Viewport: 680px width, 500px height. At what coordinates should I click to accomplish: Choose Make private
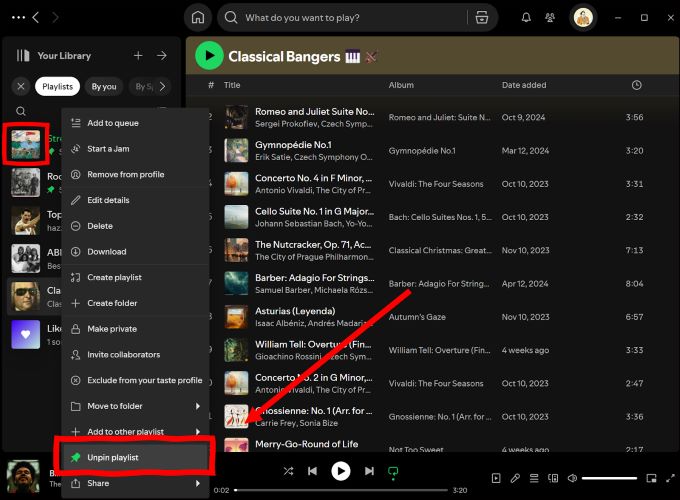click(x=136, y=329)
